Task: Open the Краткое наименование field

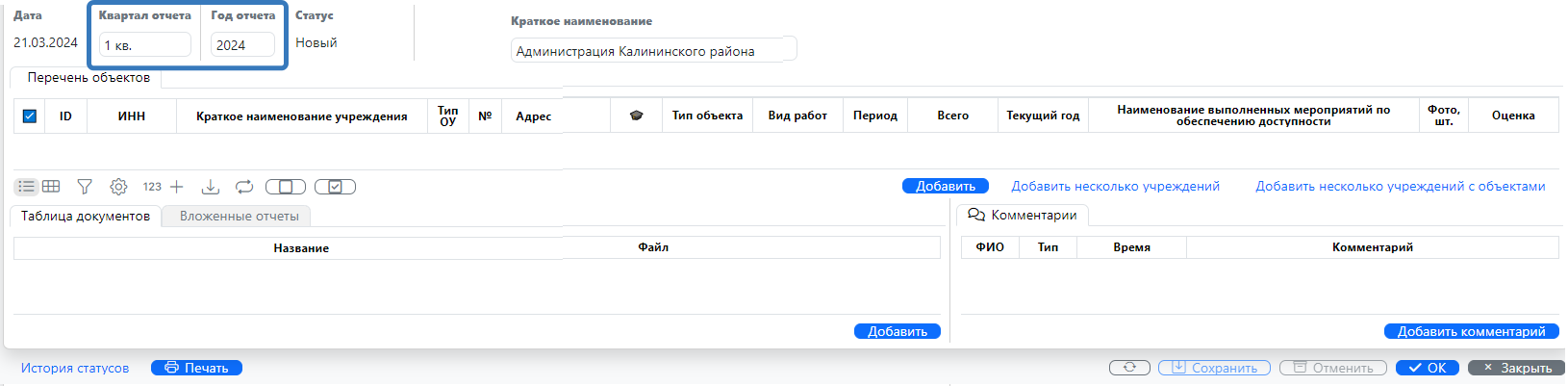Action: pyautogui.click(x=653, y=51)
